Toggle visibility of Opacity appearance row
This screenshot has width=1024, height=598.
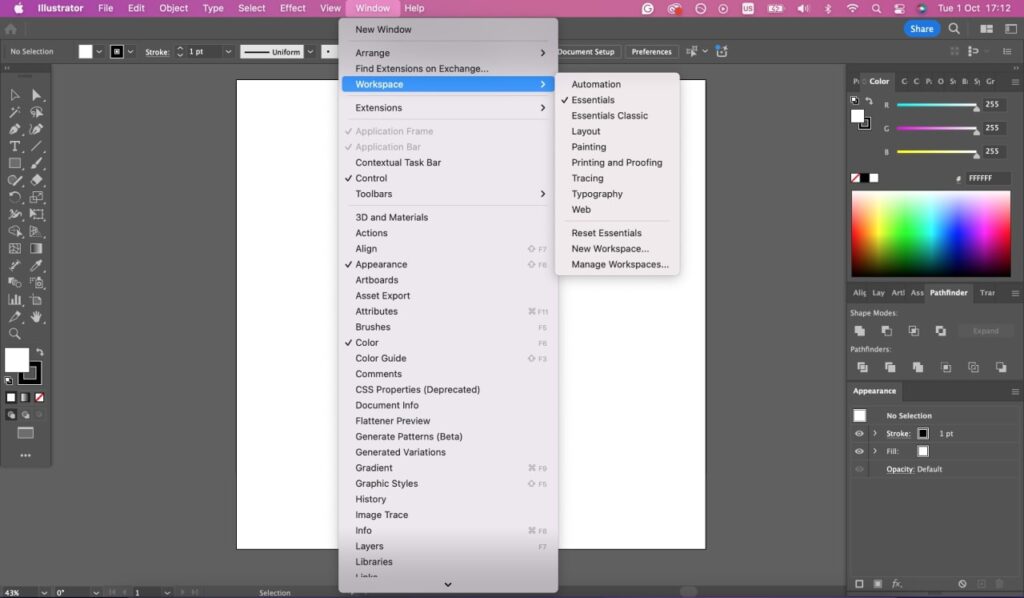(x=859, y=469)
